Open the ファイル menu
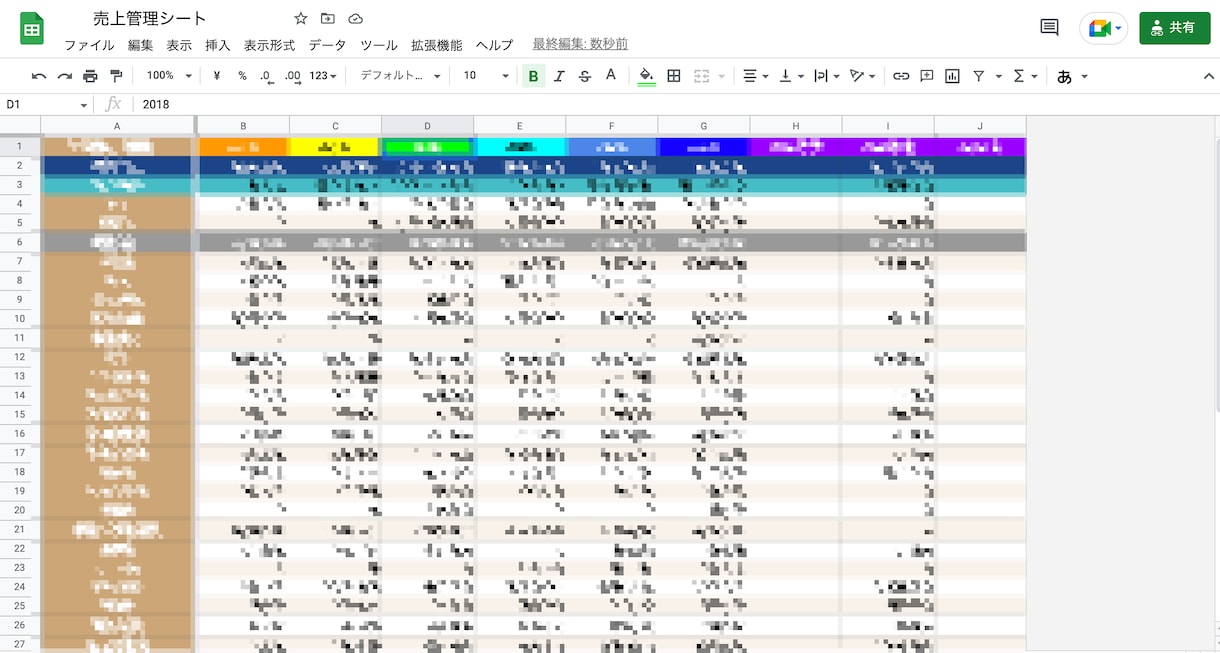 (89, 45)
